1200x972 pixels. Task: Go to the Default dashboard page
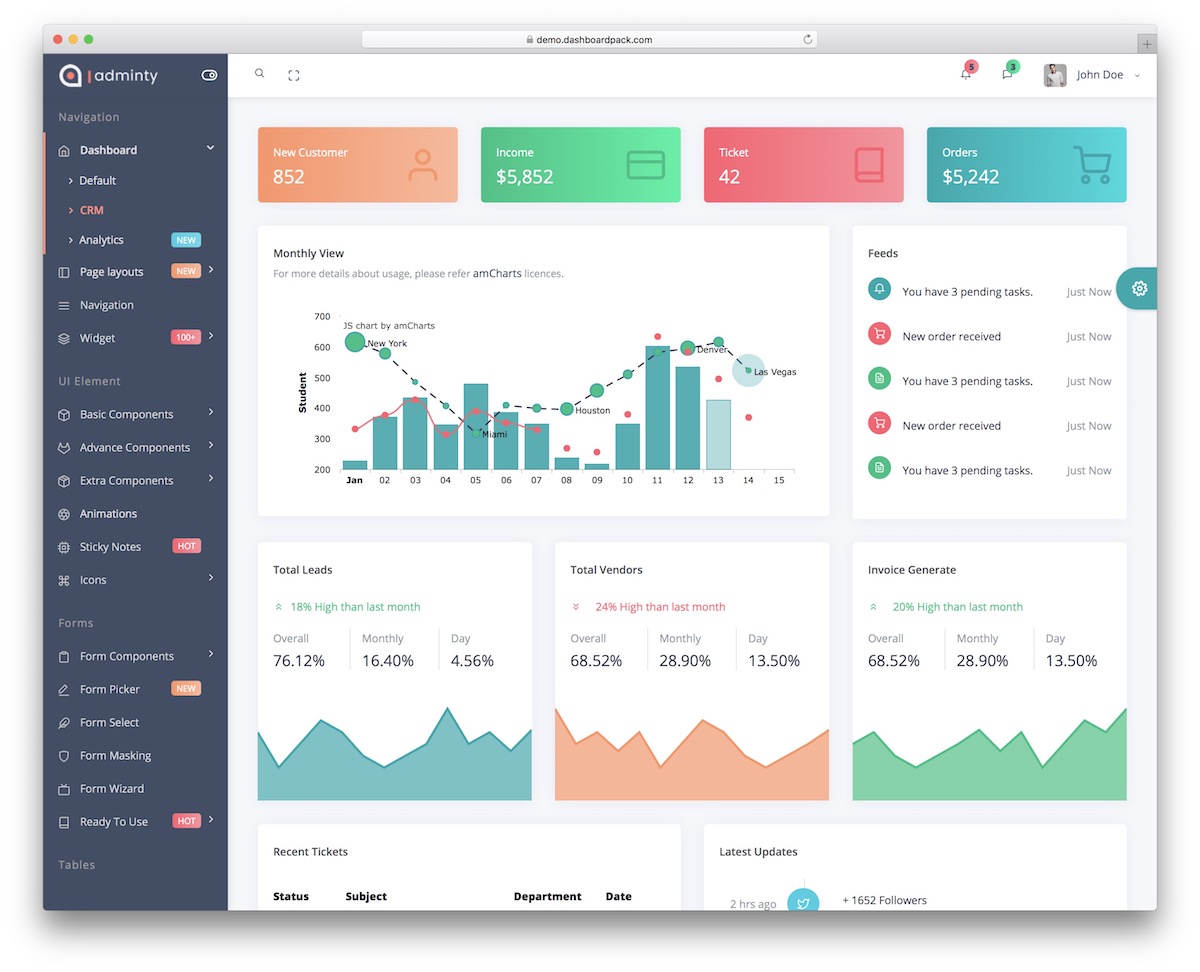click(x=98, y=181)
